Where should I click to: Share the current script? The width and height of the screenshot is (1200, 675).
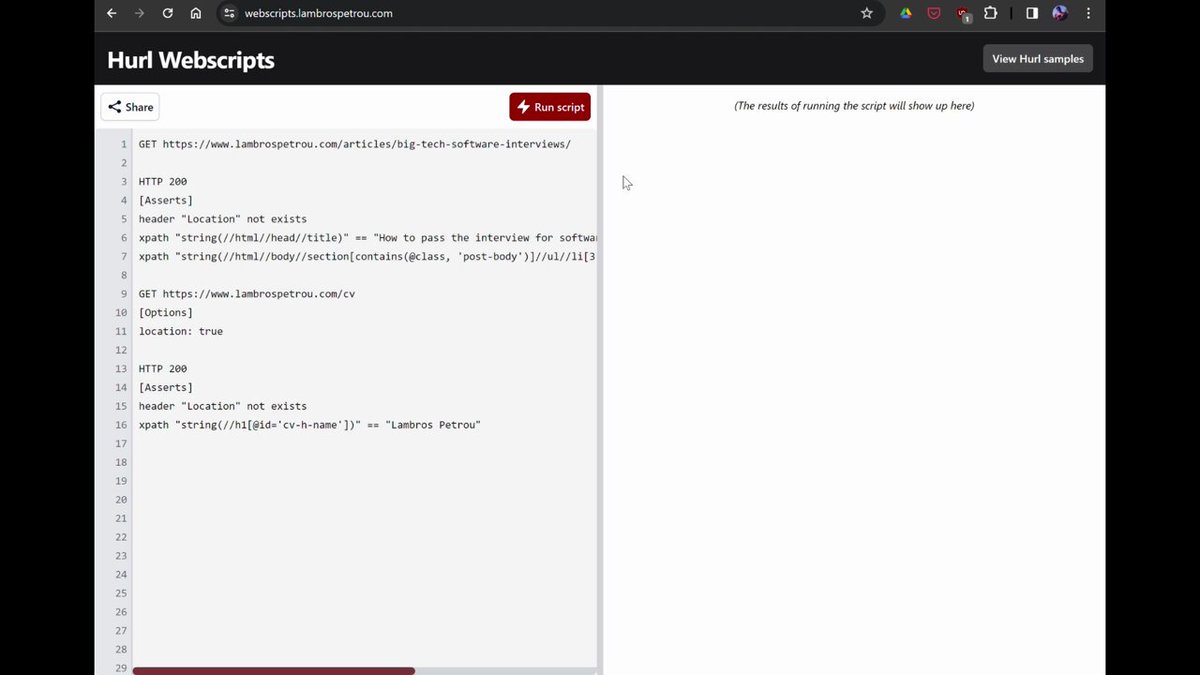coord(130,107)
